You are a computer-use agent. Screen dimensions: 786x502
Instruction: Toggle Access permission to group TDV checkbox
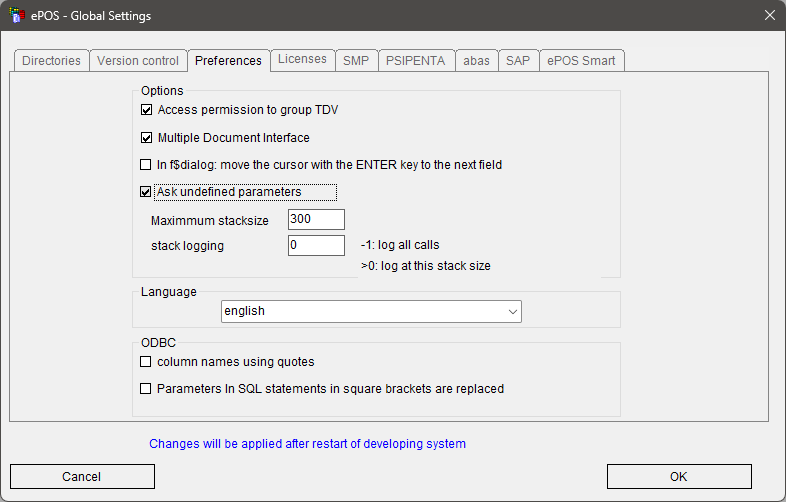coord(146,110)
